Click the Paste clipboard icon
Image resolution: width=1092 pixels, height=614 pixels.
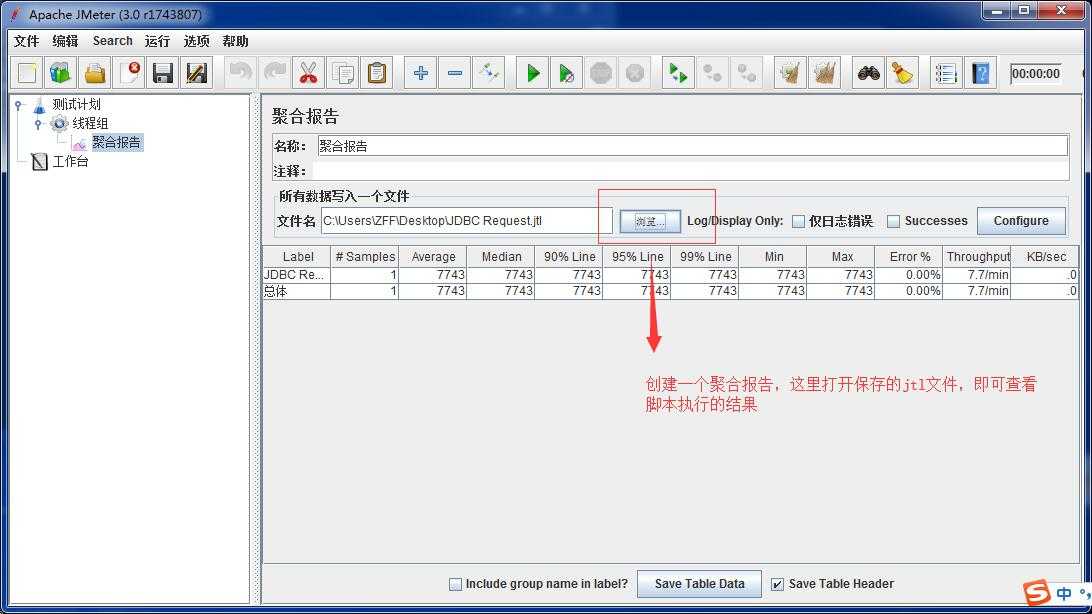(377, 72)
